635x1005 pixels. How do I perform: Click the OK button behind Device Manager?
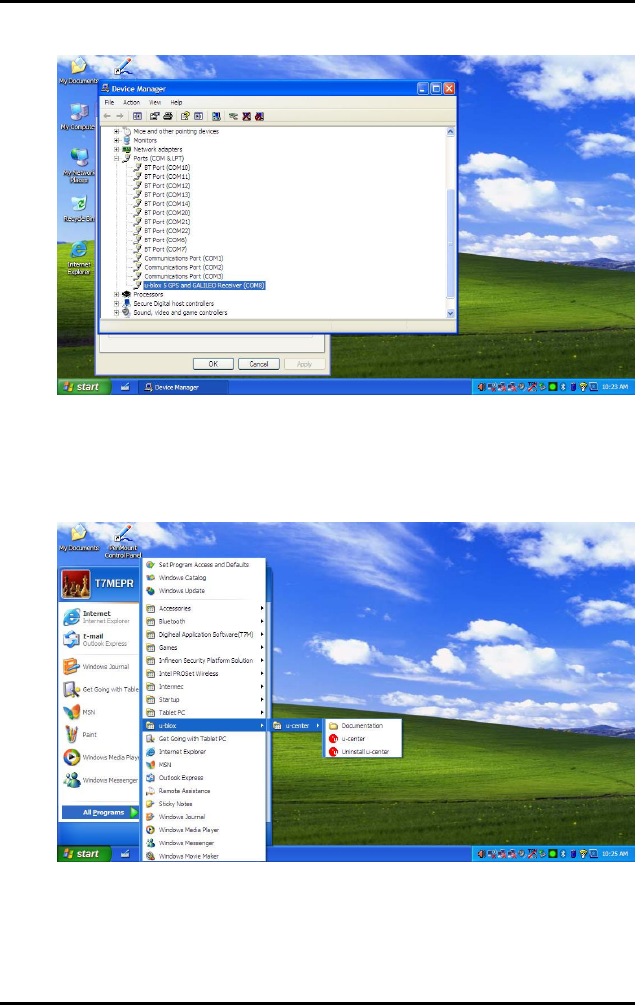pyautogui.click(x=213, y=364)
